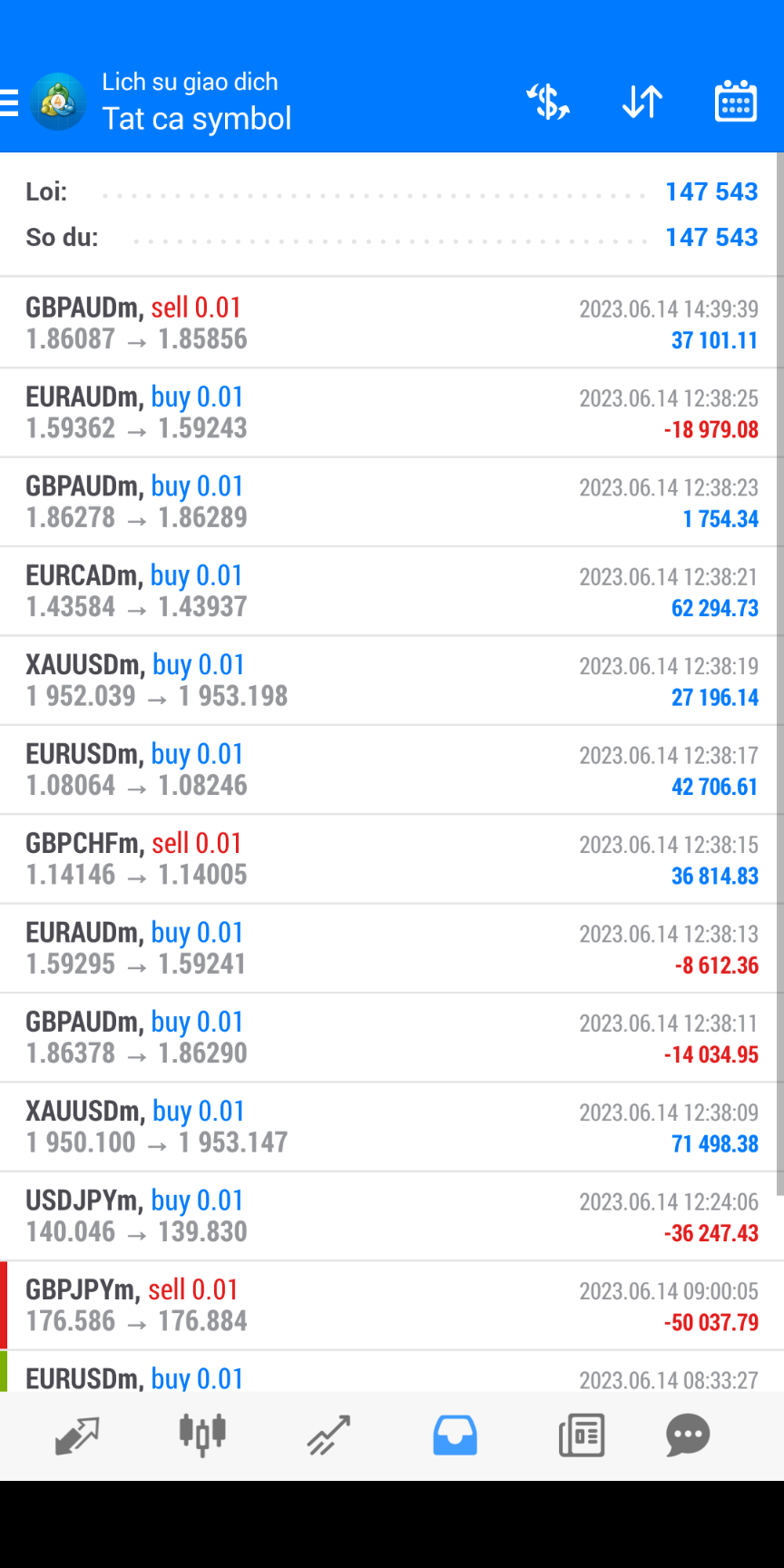Open the currency symbol filter icon

[x=548, y=102]
